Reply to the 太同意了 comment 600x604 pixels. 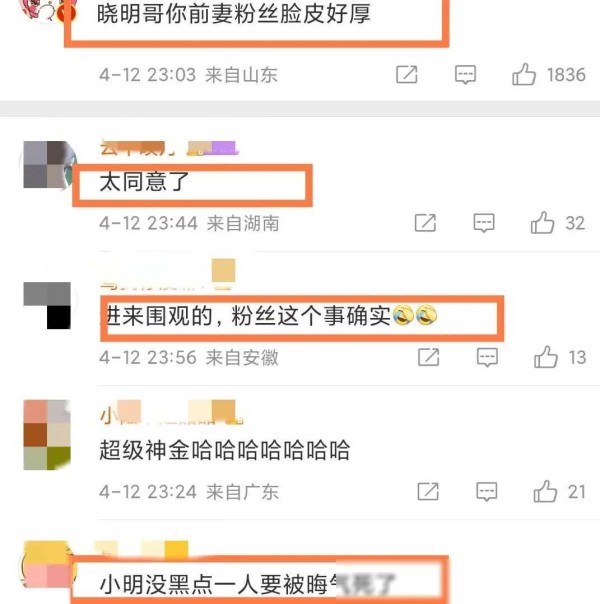[x=484, y=223]
